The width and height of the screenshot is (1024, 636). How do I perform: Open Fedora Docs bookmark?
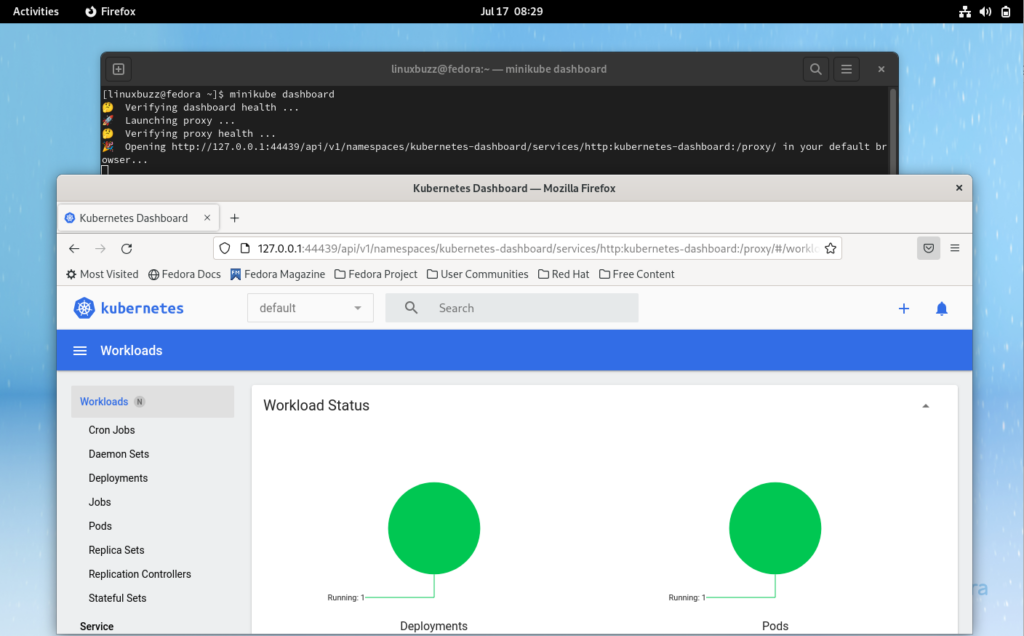[184, 274]
